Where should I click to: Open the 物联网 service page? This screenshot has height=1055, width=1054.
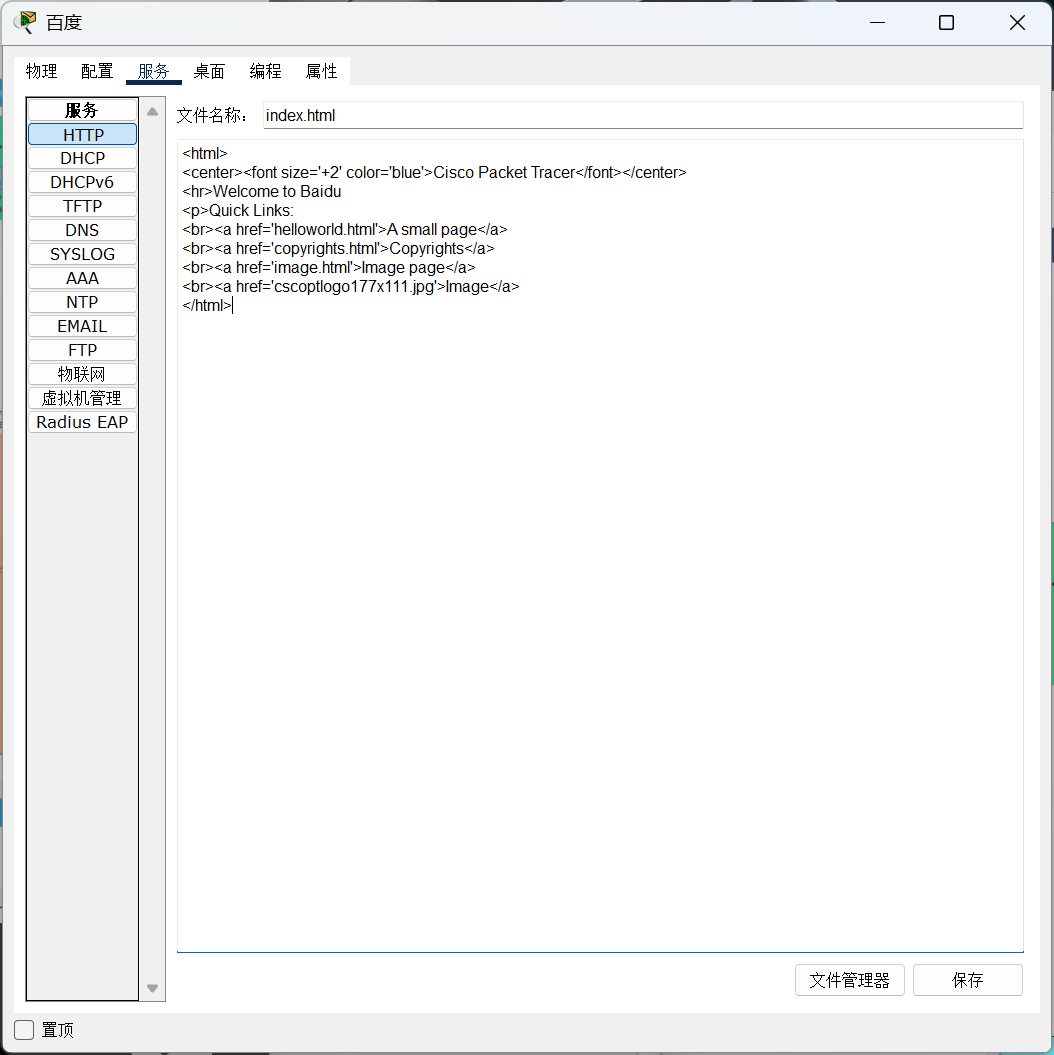83,374
